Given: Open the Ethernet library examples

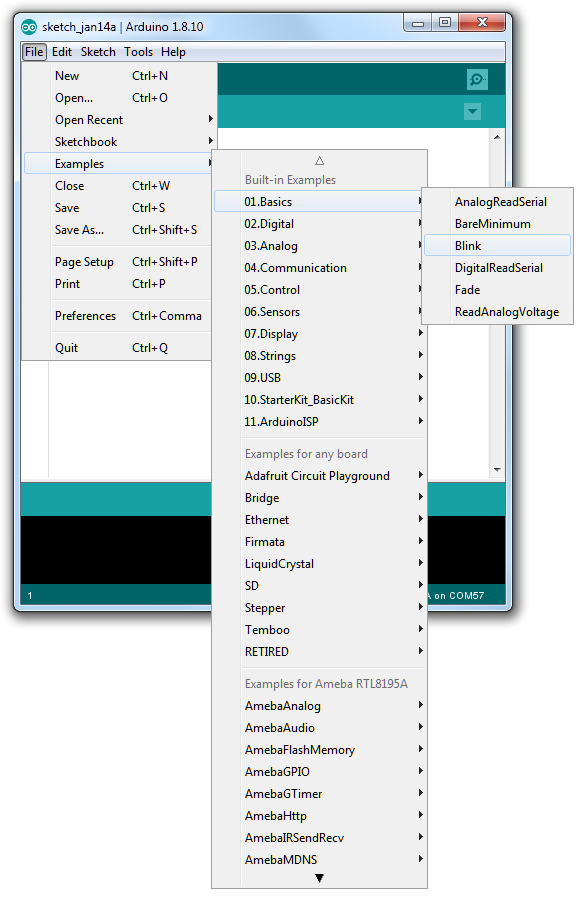Looking at the screenshot, I should (319, 519).
